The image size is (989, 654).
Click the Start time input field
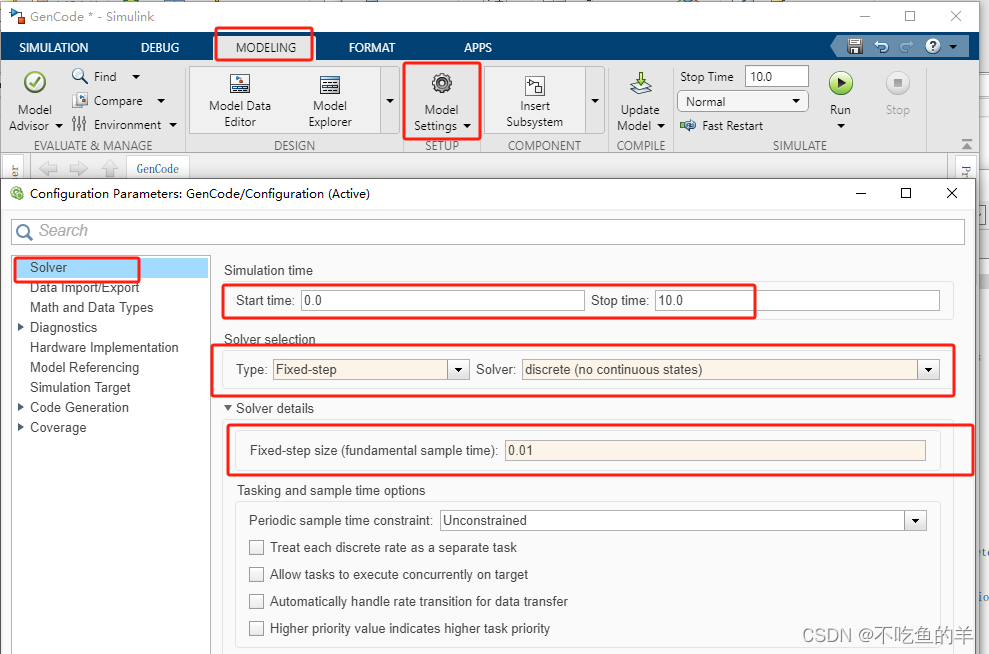coord(443,300)
